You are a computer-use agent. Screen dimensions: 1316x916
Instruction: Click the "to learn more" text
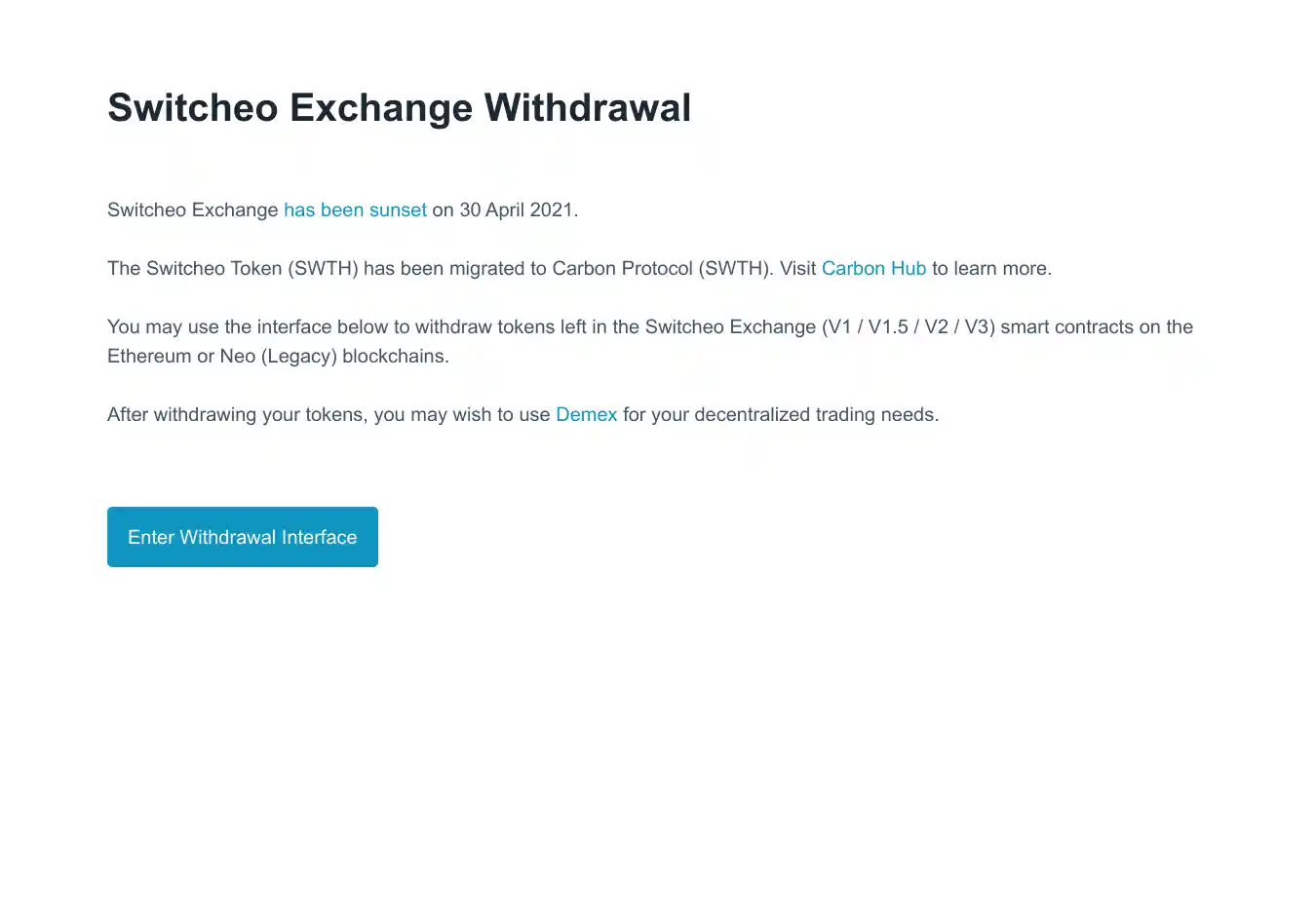(x=989, y=268)
